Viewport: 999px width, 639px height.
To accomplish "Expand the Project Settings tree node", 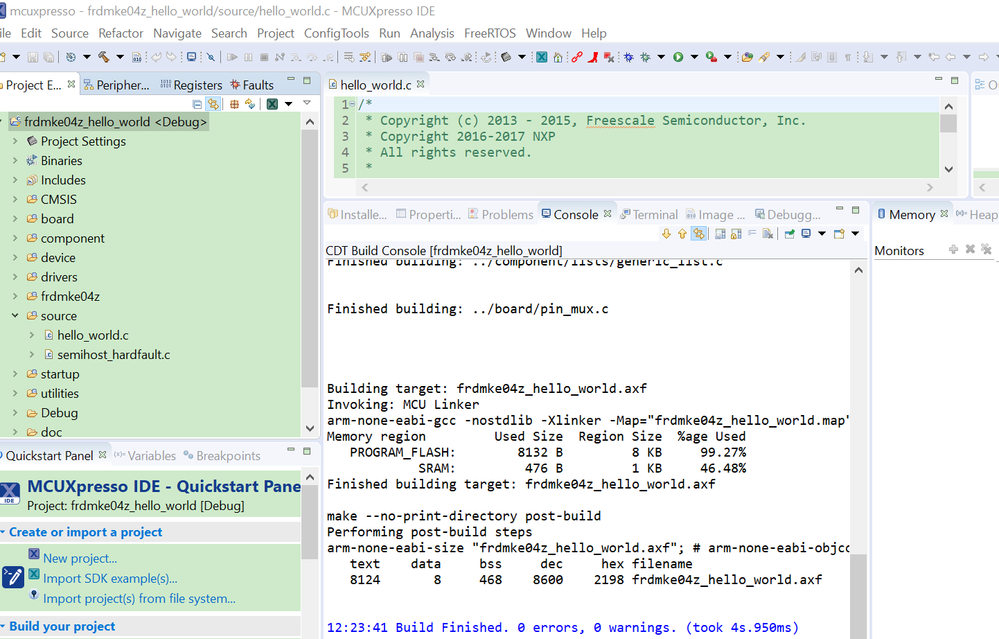I will [x=15, y=141].
